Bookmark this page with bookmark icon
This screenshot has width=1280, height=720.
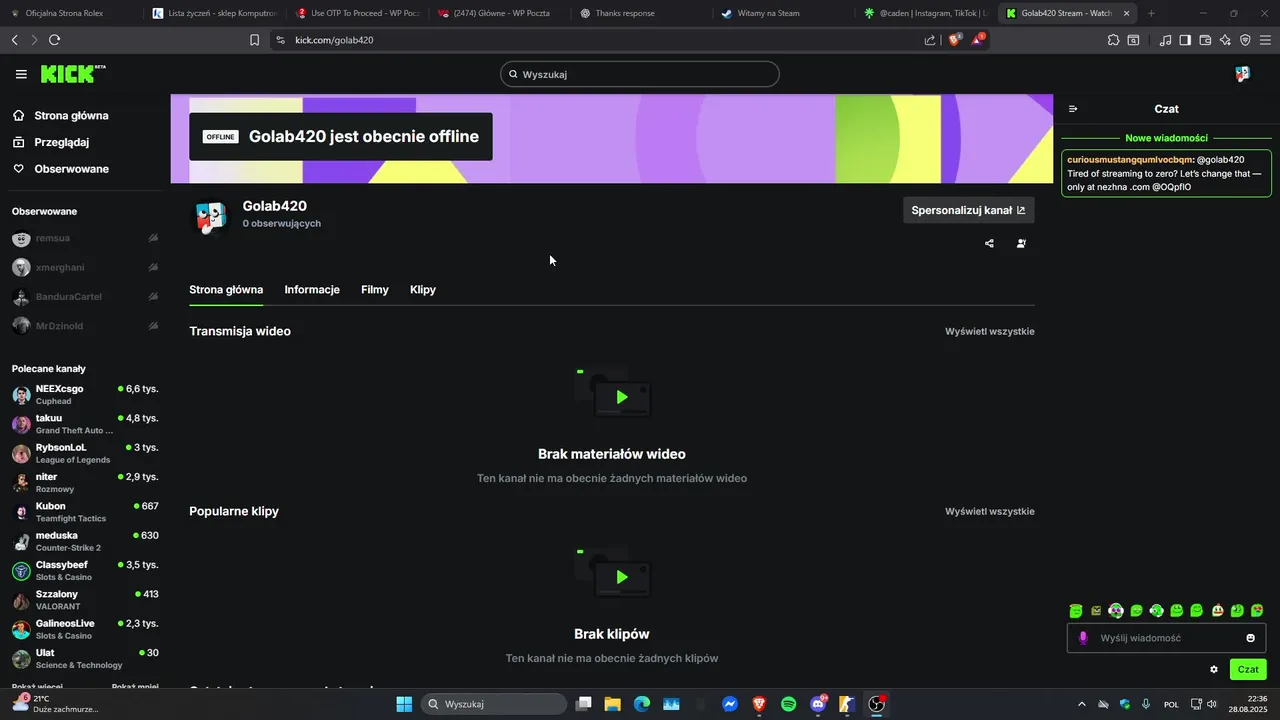tap(254, 40)
